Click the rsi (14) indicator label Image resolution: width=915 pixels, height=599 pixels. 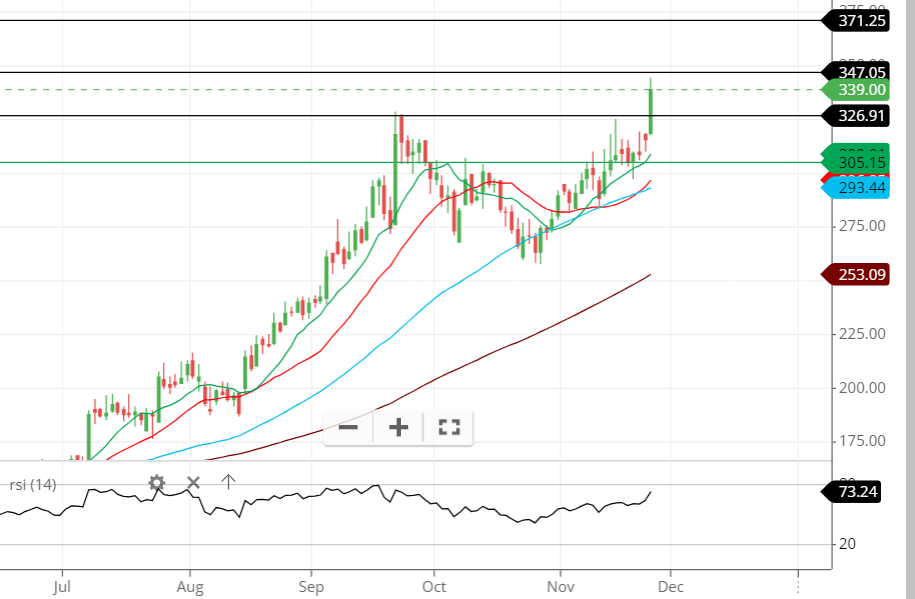[33, 485]
